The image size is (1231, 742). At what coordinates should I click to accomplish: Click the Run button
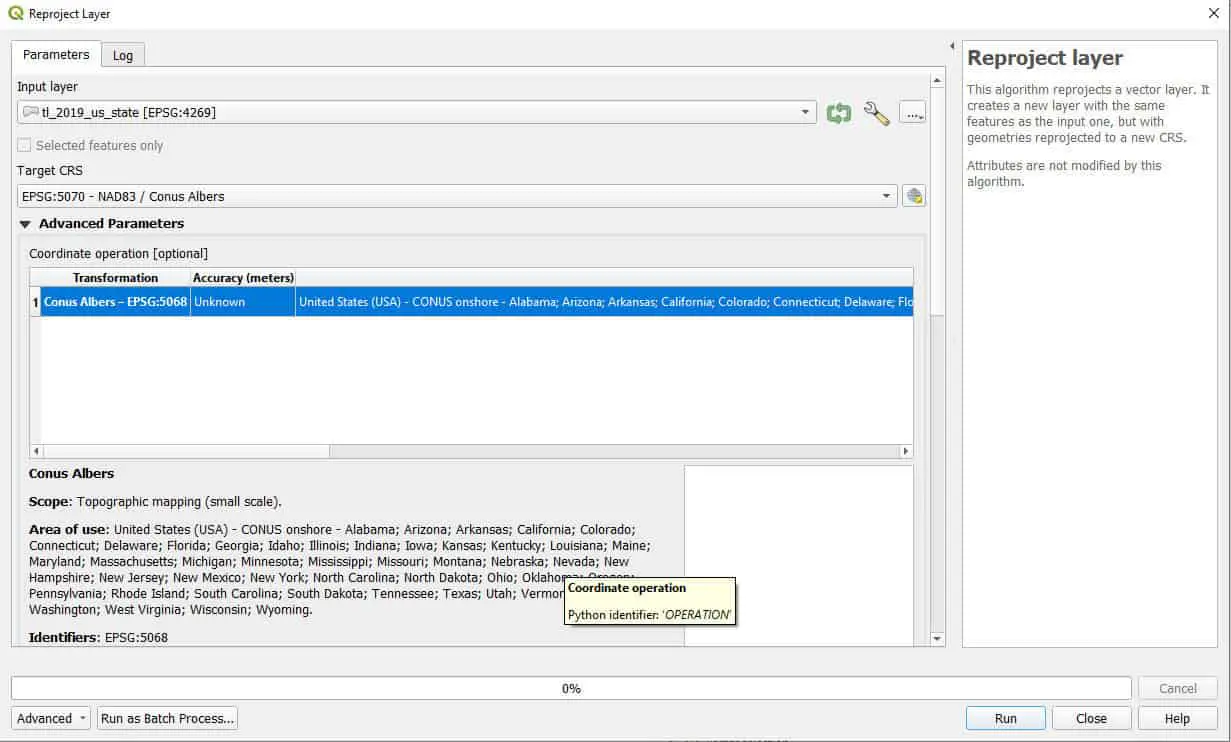(x=1005, y=718)
